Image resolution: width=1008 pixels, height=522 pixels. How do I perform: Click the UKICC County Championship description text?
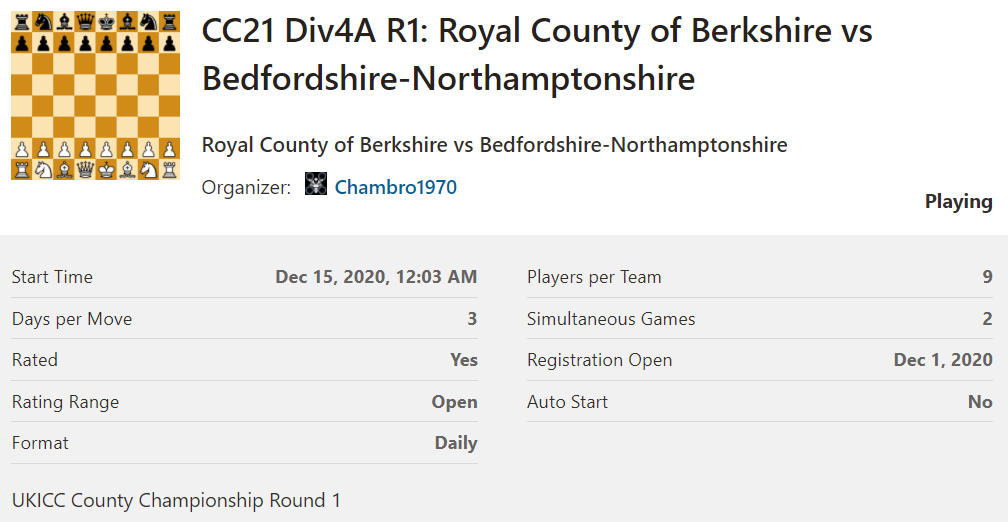[x=176, y=500]
